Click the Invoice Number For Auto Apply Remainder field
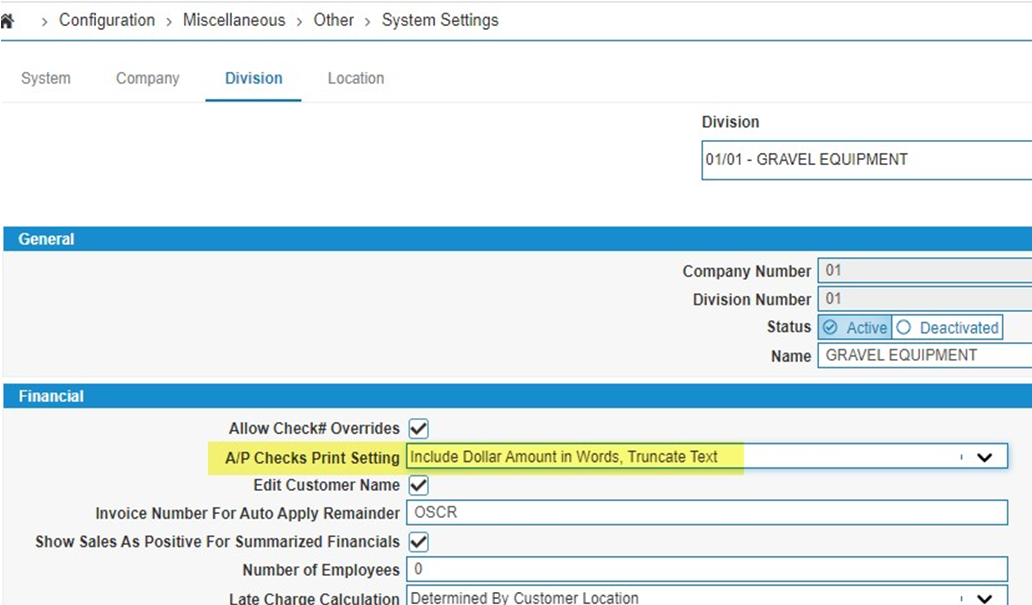 click(x=700, y=513)
